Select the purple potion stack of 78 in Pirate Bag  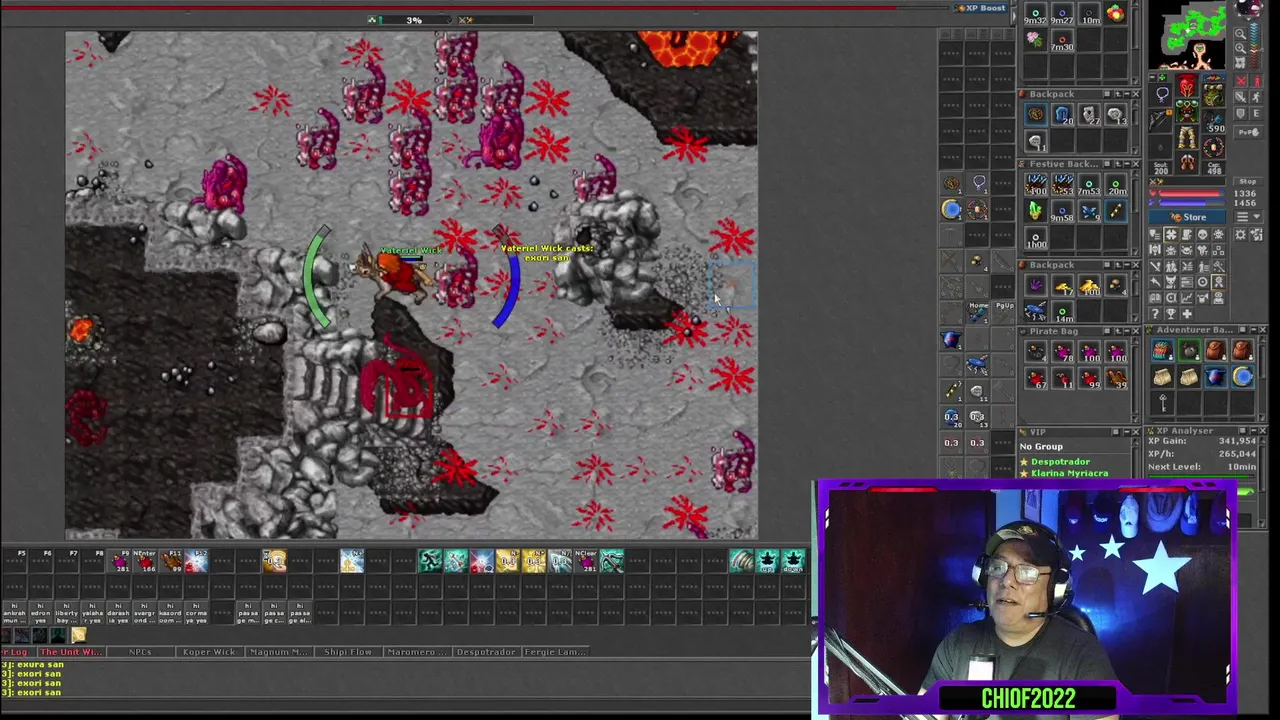point(1062,350)
